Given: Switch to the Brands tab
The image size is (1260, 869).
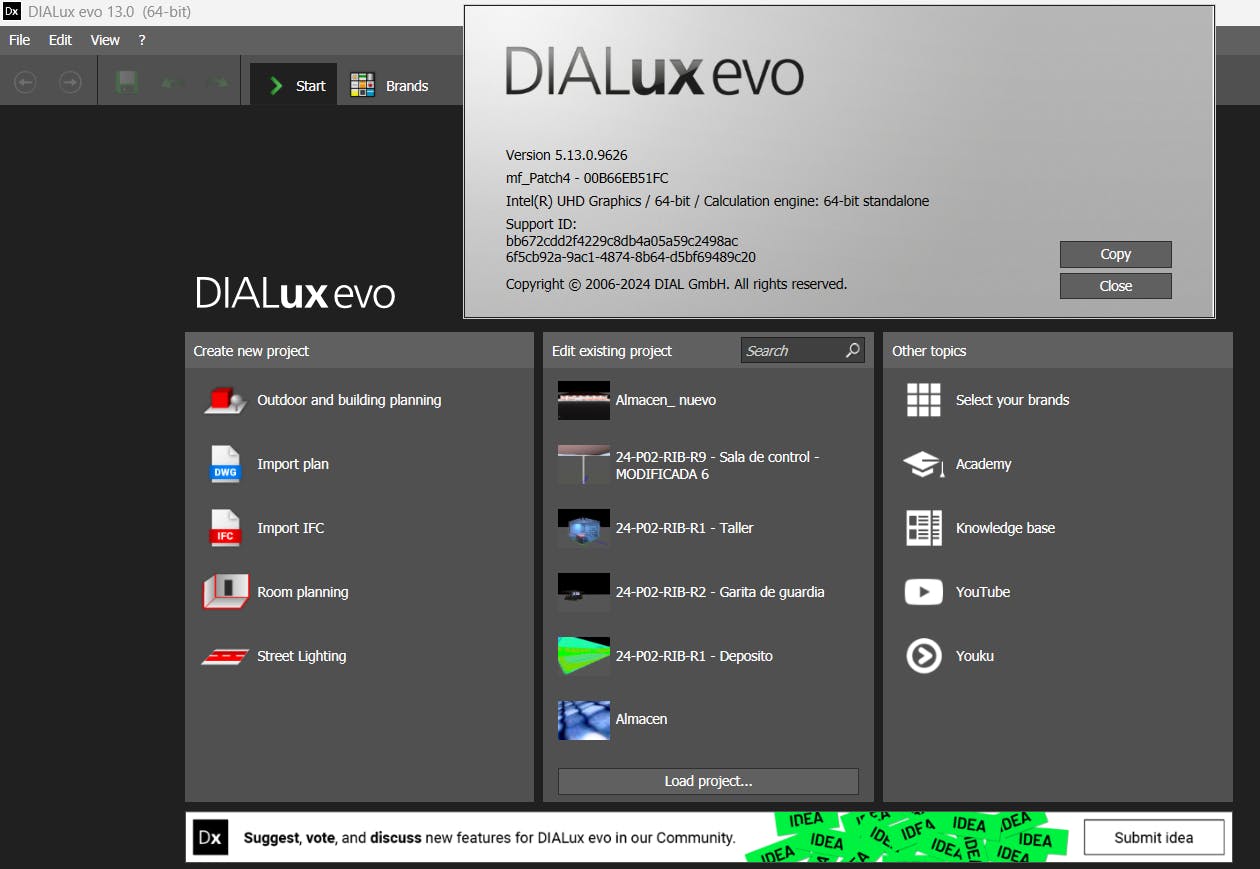Looking at the screenshot, I should pyautogui.click(x=389, y=86).
